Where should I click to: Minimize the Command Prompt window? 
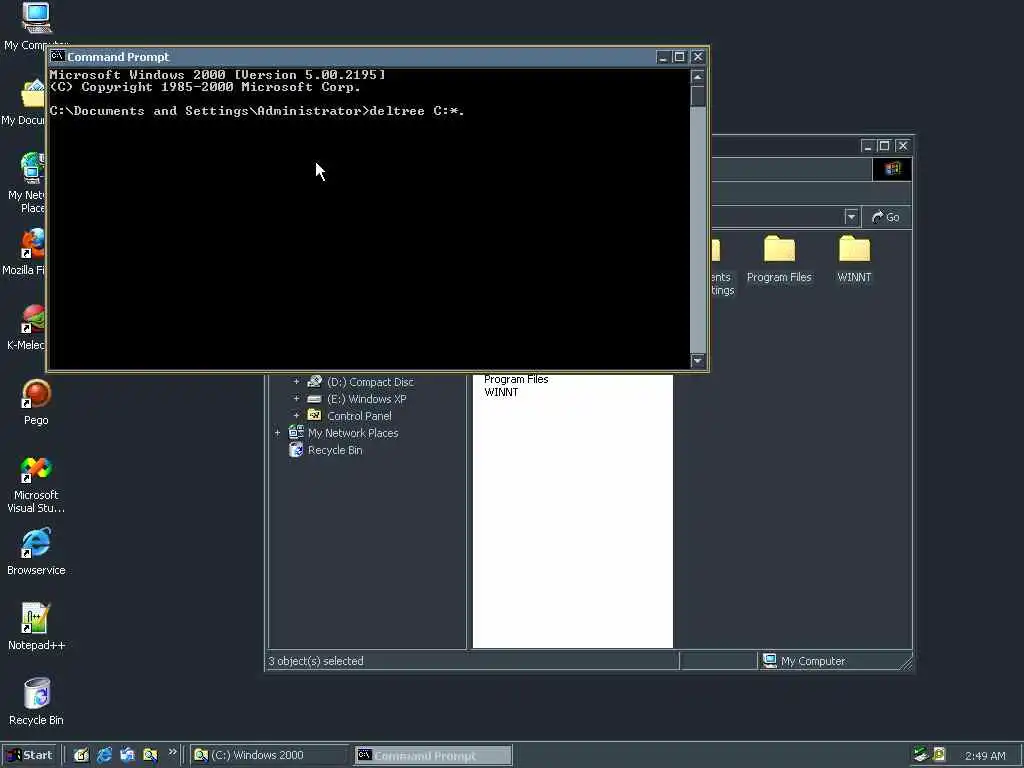click(662, 57)
